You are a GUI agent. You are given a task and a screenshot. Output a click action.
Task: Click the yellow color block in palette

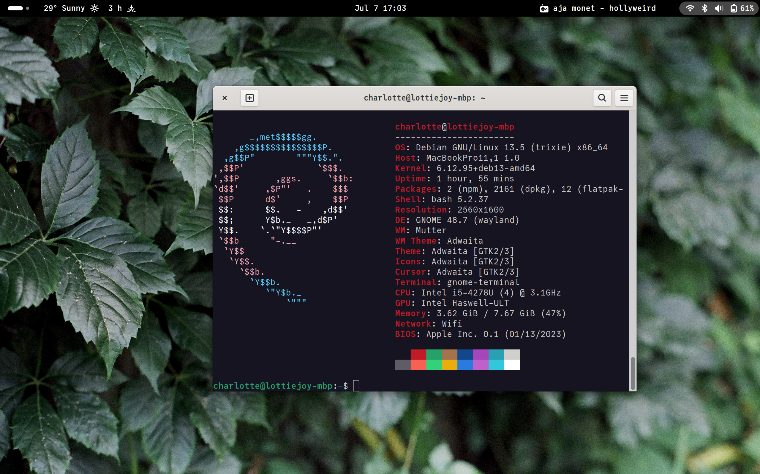point(449,364)
